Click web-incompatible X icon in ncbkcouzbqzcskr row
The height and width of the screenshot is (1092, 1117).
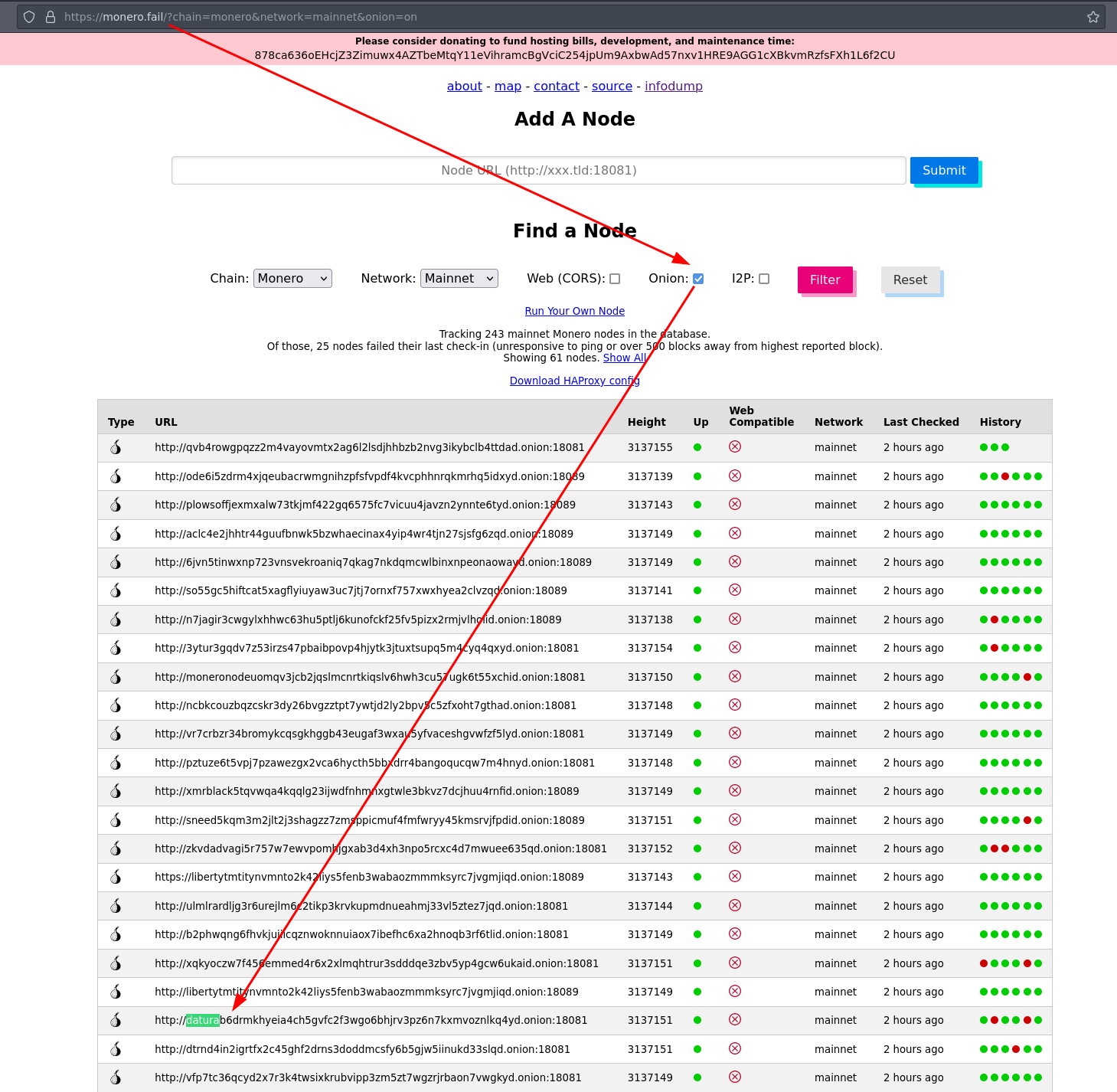click(x=735, y=705)
